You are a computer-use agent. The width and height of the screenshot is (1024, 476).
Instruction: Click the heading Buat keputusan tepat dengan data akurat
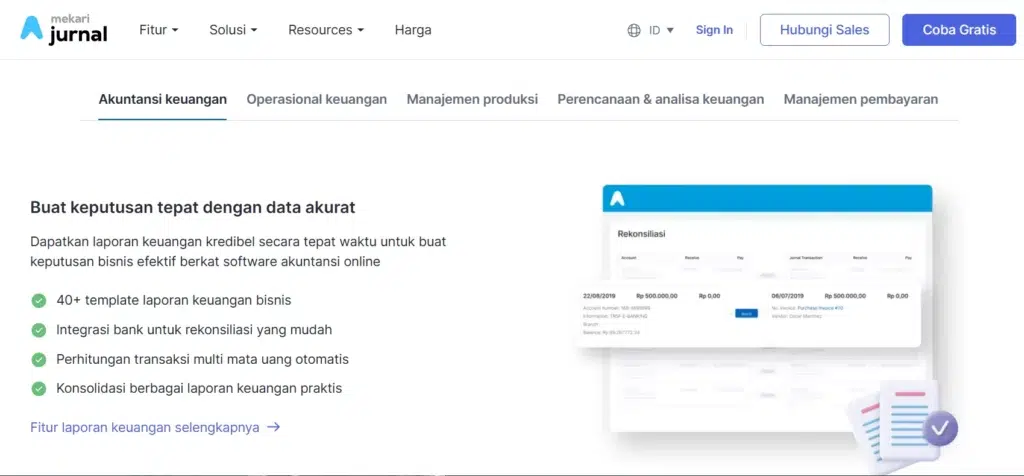193,208
